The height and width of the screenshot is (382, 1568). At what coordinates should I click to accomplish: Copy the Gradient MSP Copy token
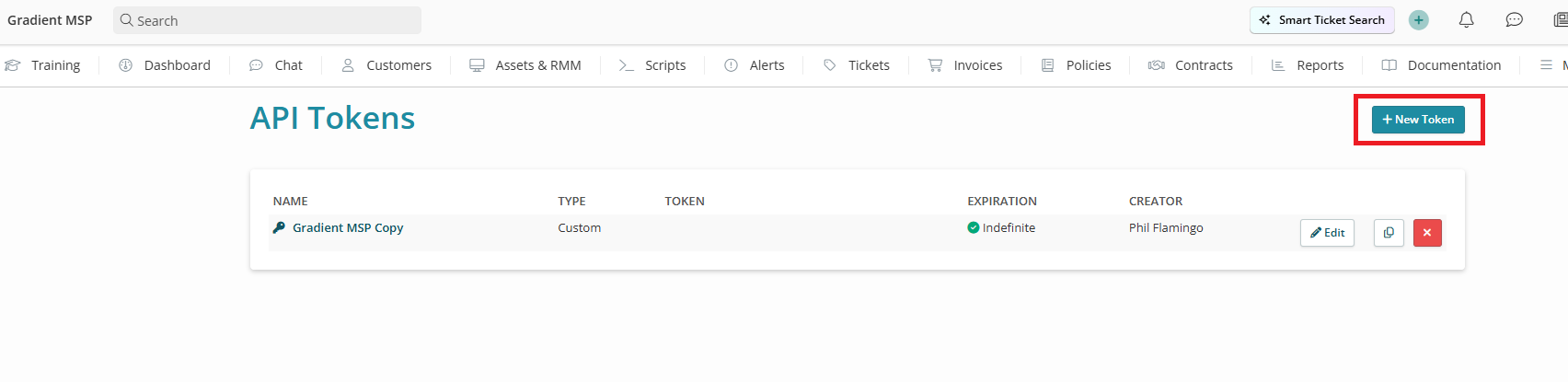(1389, 233)
